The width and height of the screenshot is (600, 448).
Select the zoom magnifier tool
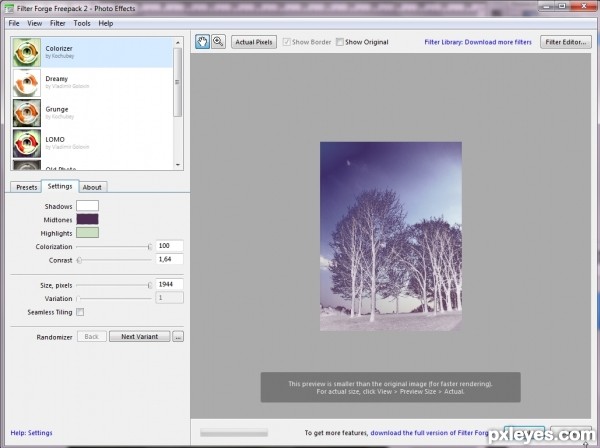tap(218, 42)
